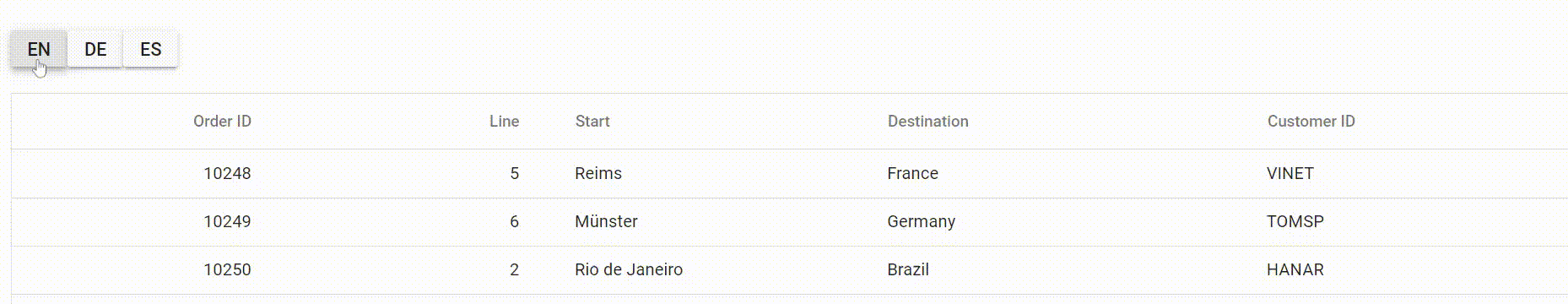The width and height of the screenshot is (1568, 304).
Task: Sort by Order ID column header
Action: (222, 121)
